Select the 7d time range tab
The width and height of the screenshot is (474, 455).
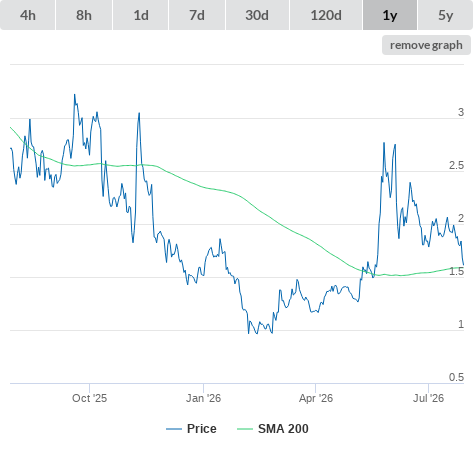(197, 15)
